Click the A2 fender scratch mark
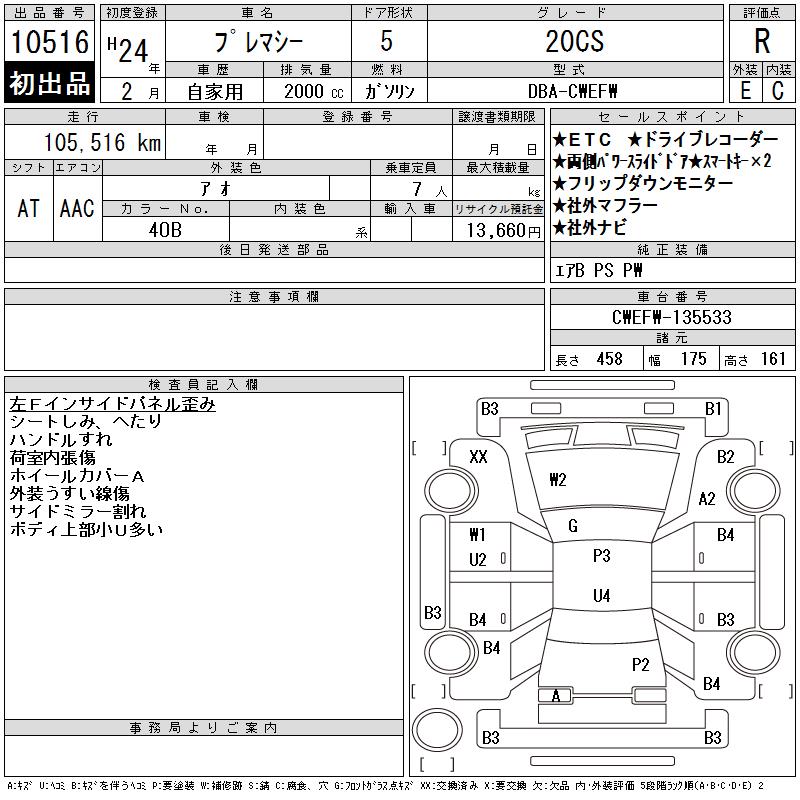 click(x=707, y=498)
